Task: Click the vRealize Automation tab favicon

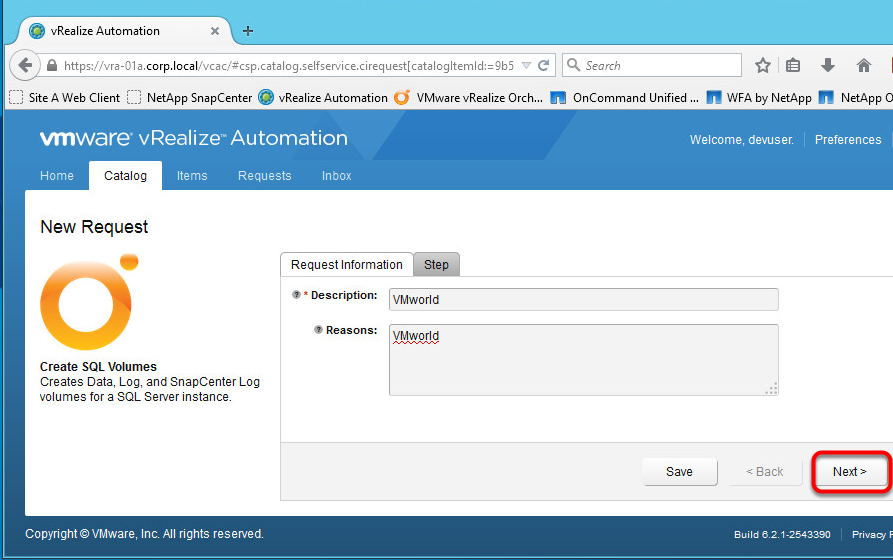Action: [x=37, y=31]
